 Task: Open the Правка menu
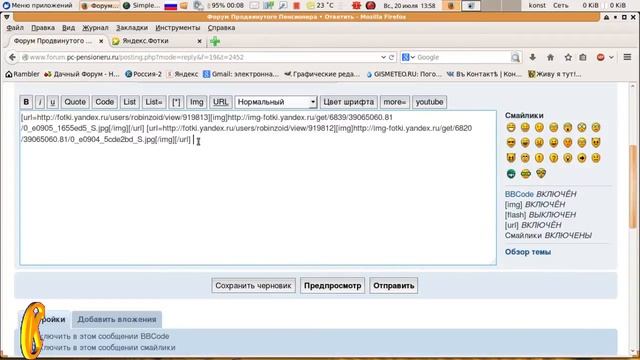pyautogui.click(x=43, y=28)
